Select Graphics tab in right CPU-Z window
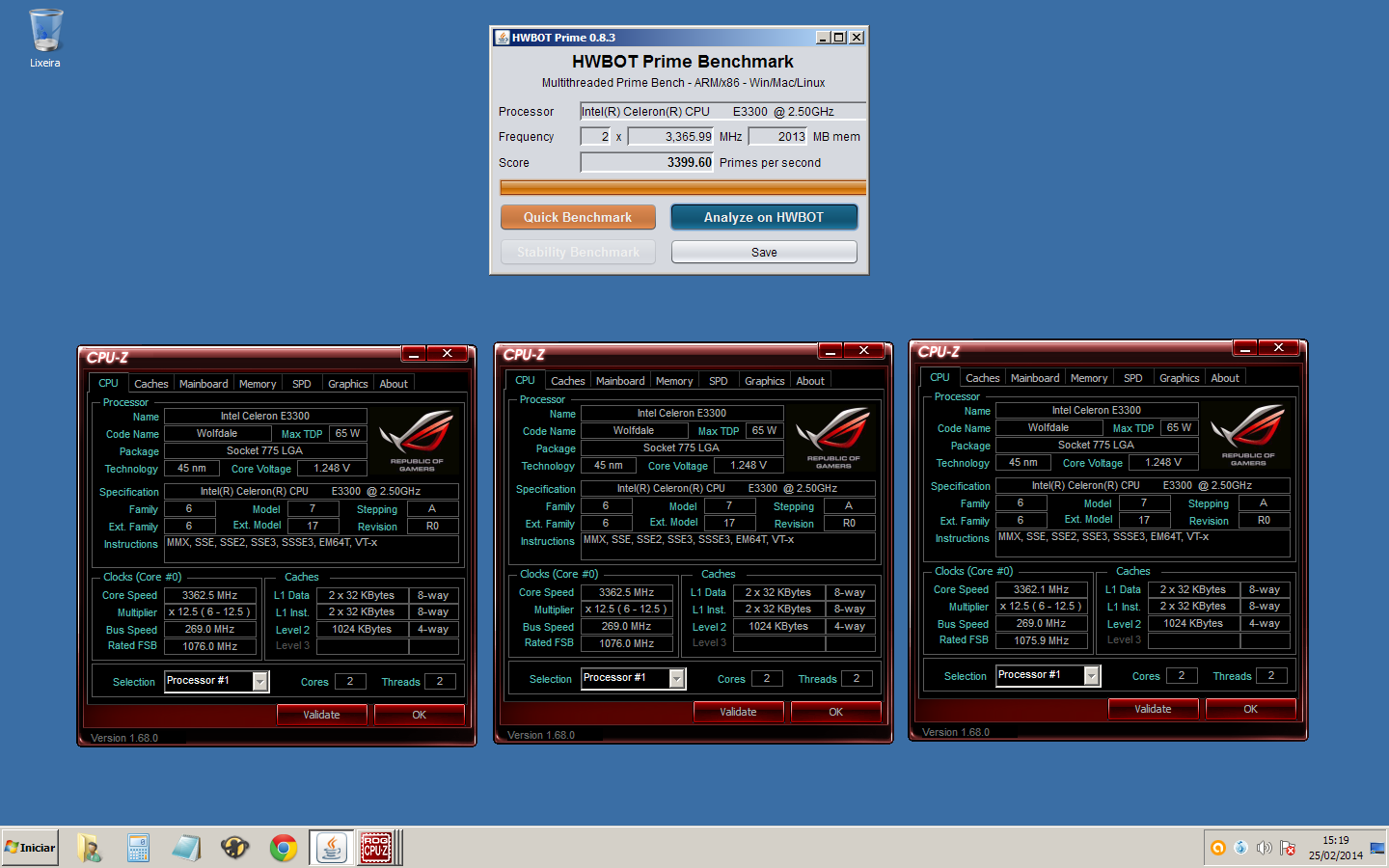Screen dimensions: 1389x868 pos(1180,378)
